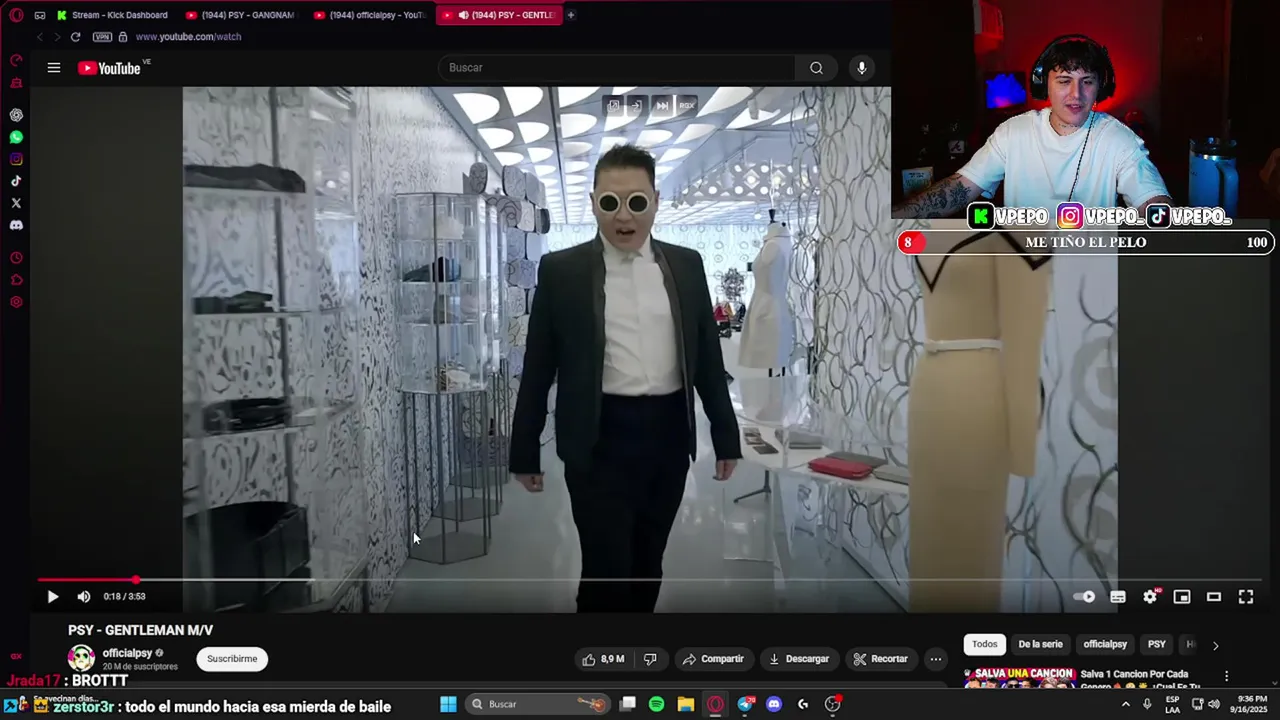
Task: Open GX Control speedometer icon in sidebar
Action: [16, 60]
